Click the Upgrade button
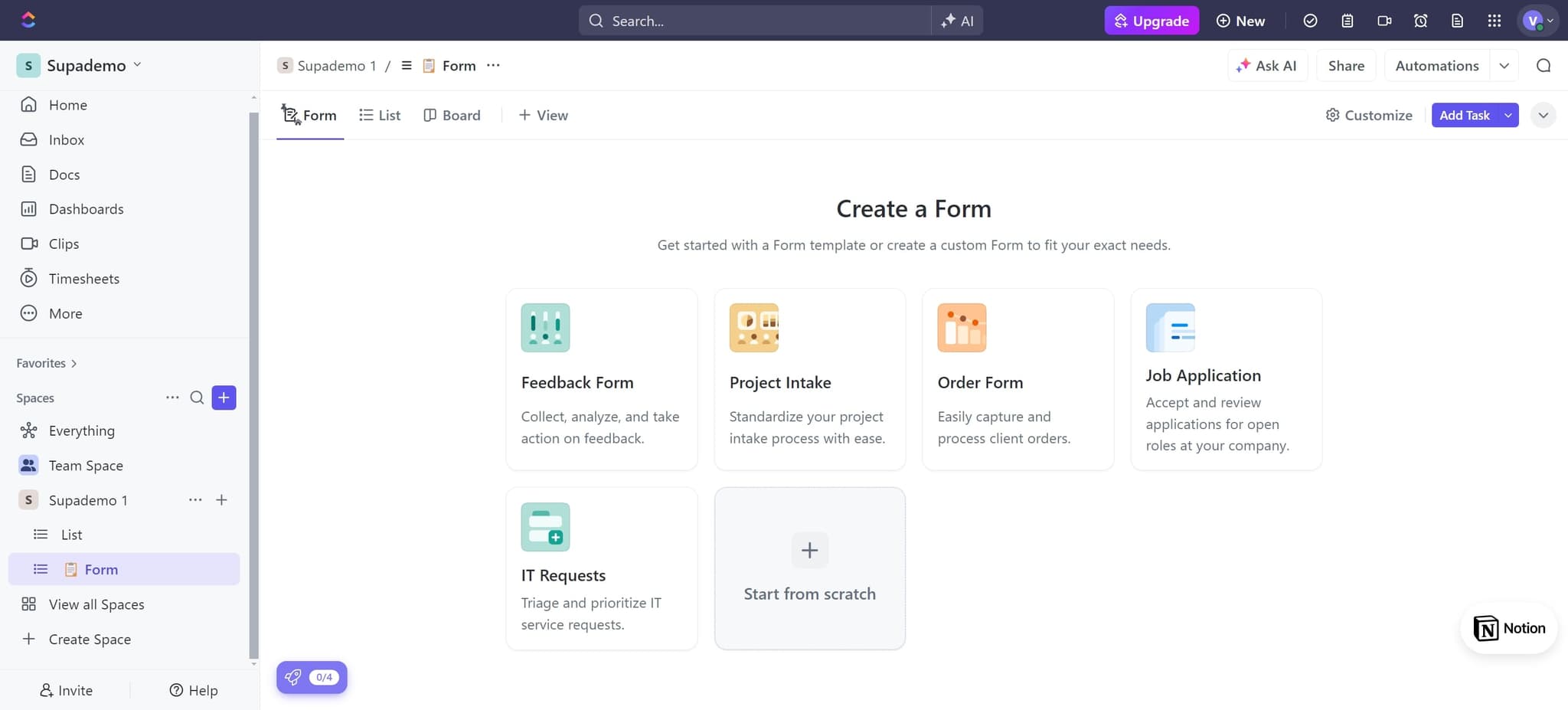 click(1151, 21)
